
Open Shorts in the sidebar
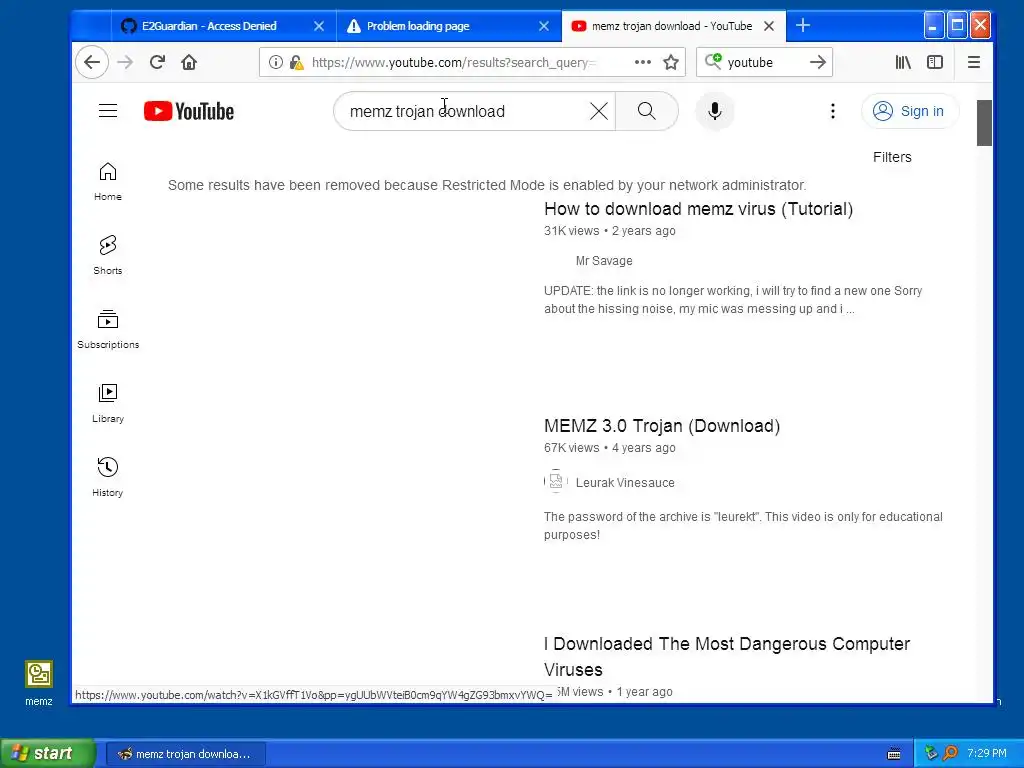tap(108, 255)
